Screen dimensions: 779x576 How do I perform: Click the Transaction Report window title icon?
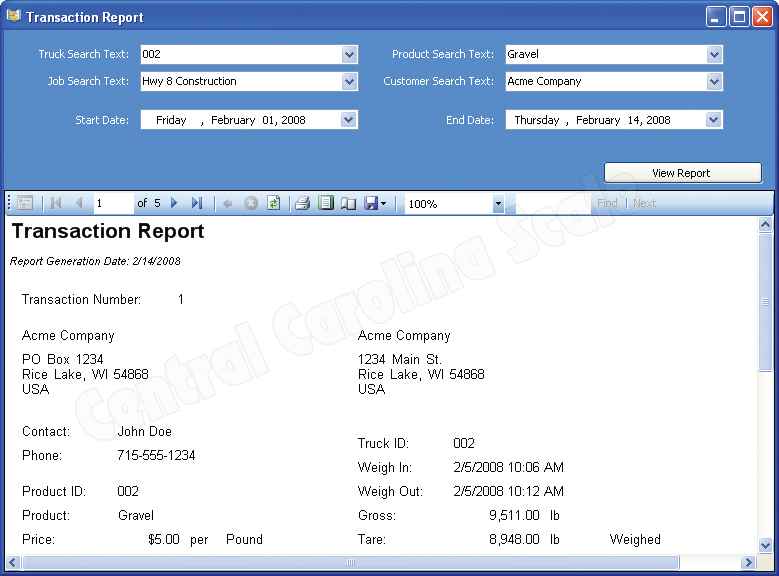tap(13, 16)
